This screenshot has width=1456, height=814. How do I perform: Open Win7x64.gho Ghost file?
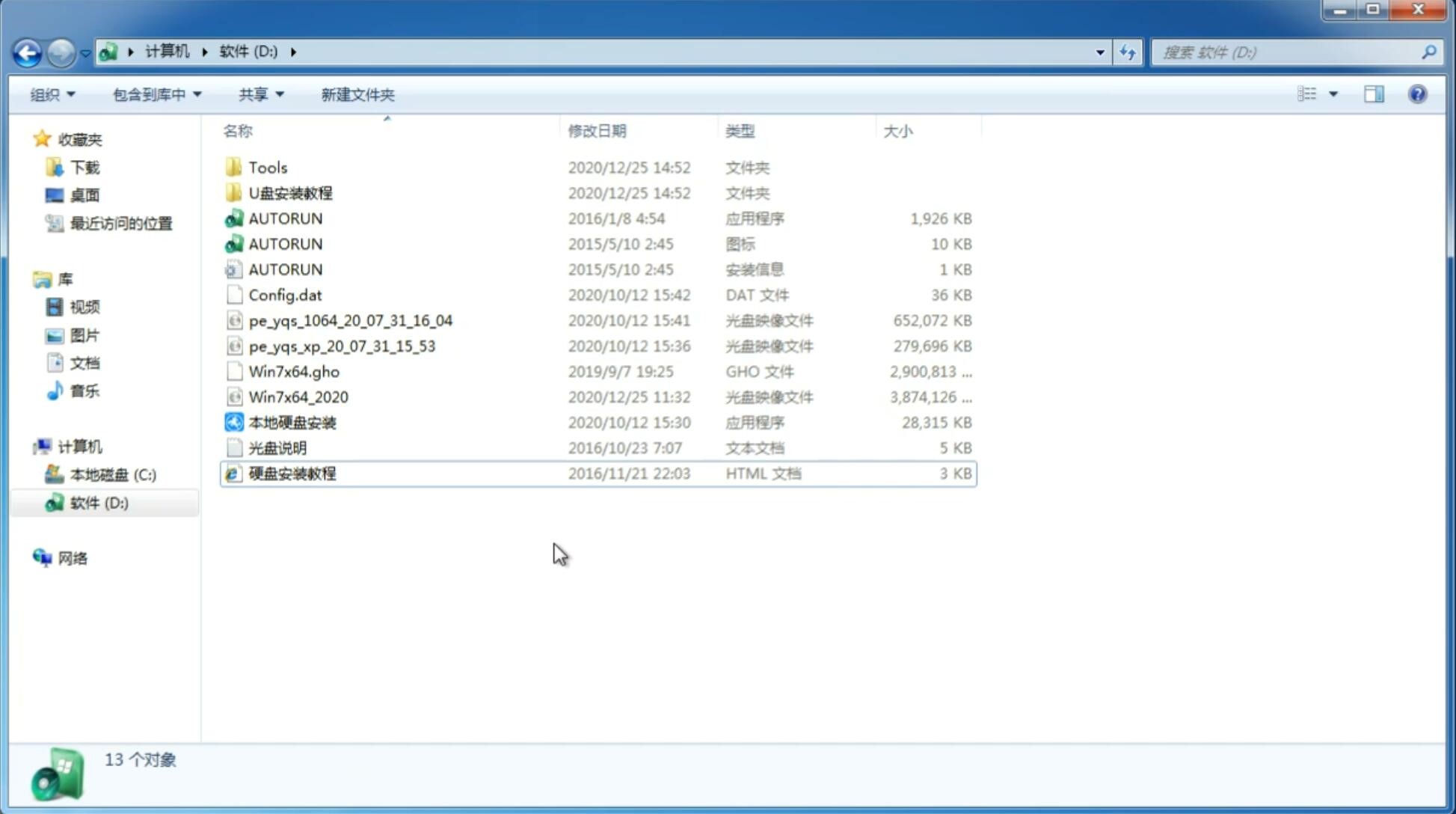click(294, 371)
